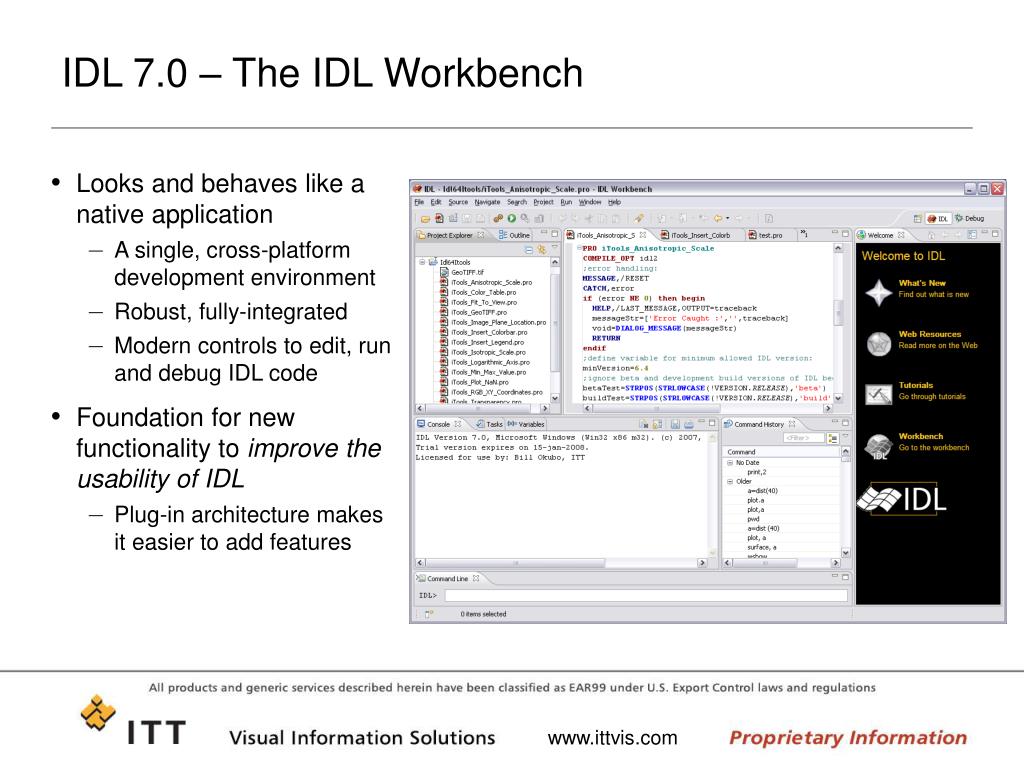
Task: Click the Web Resources globe icon
Action: pyautogui.click(x=879, y=343)
